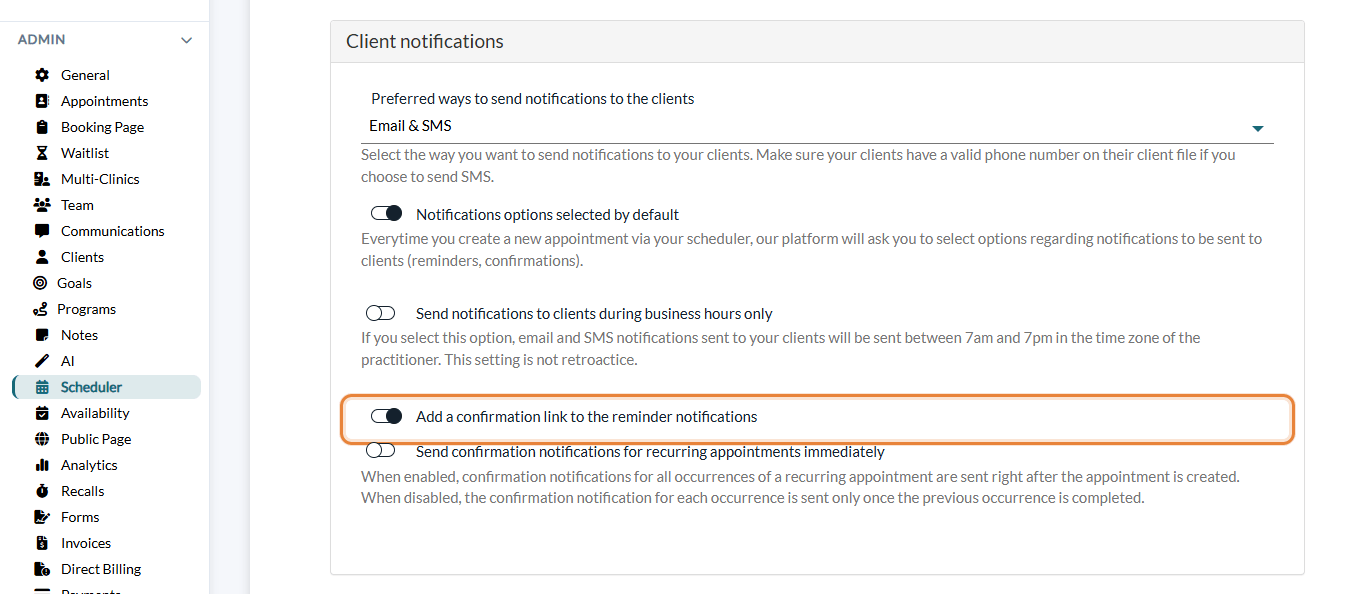Open AI settings entry
Viewport: 1345px width, 594px height.
point(68,361)
